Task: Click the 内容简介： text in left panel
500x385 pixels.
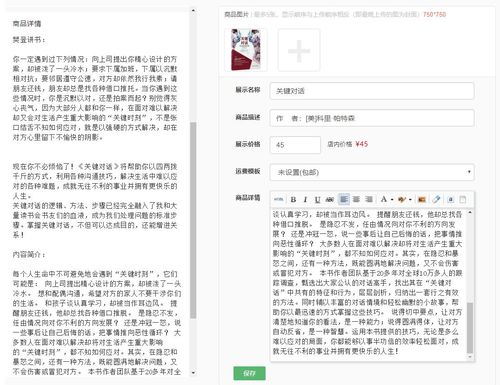Action: [x=29, y=255]
